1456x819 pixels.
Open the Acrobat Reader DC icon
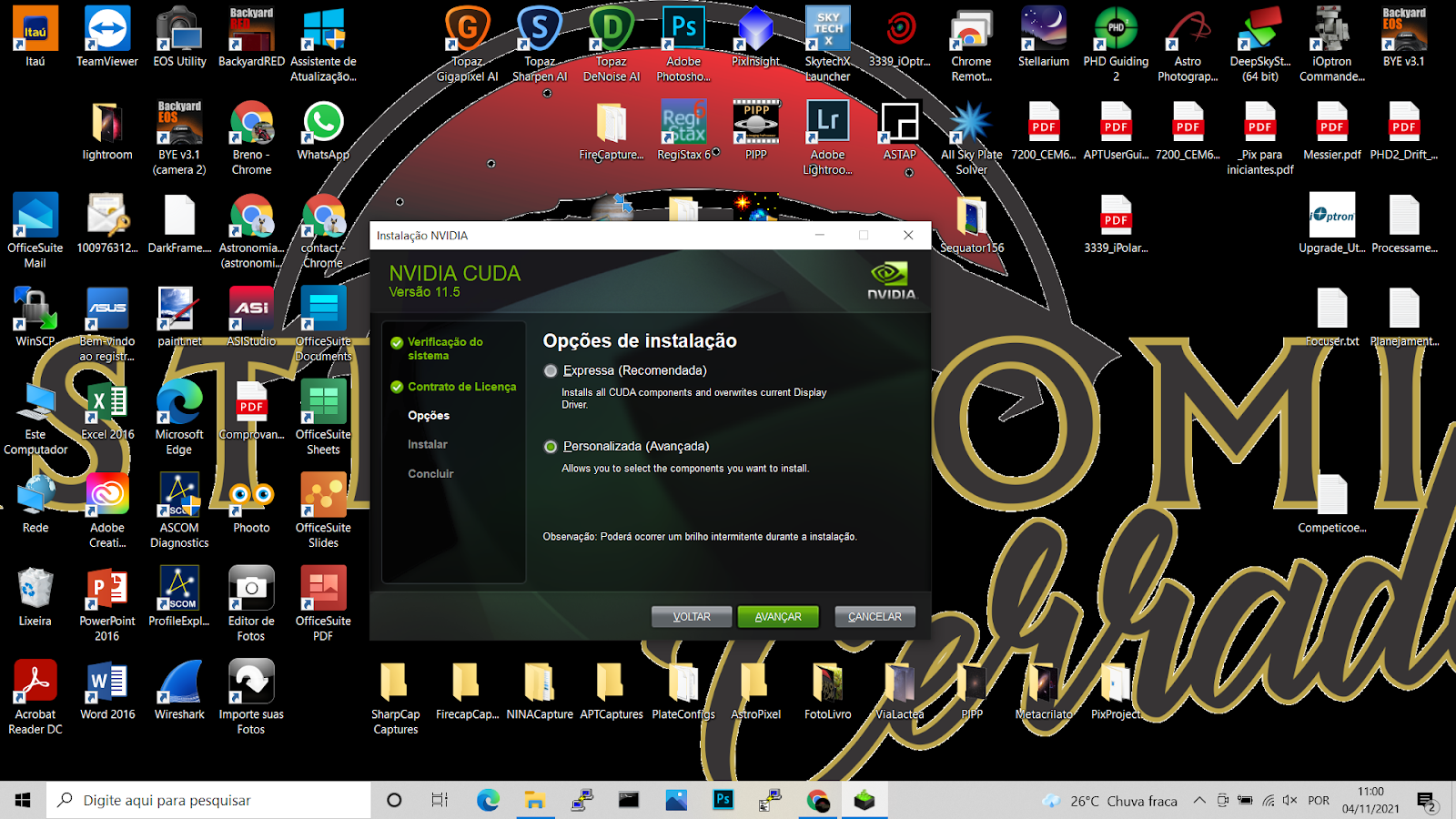point(35,697)
